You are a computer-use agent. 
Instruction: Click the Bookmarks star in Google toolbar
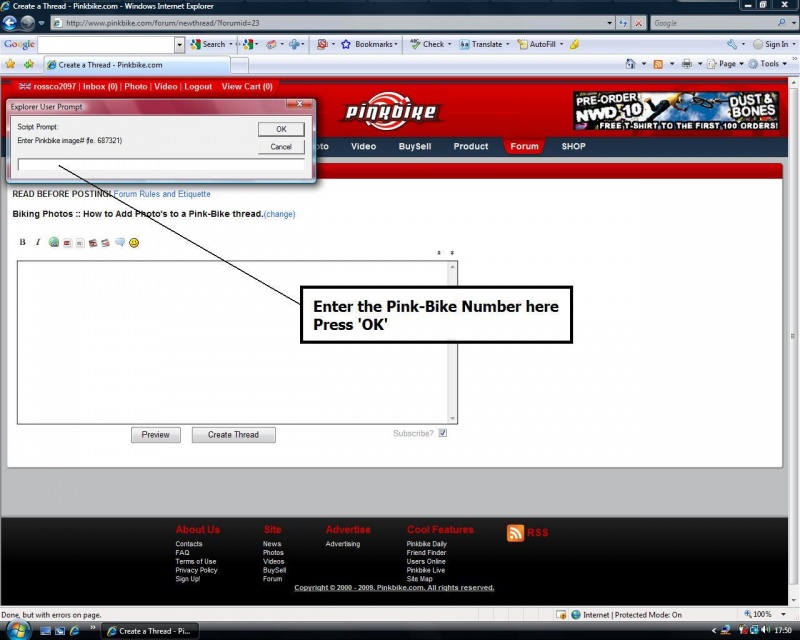click(346, 44)
